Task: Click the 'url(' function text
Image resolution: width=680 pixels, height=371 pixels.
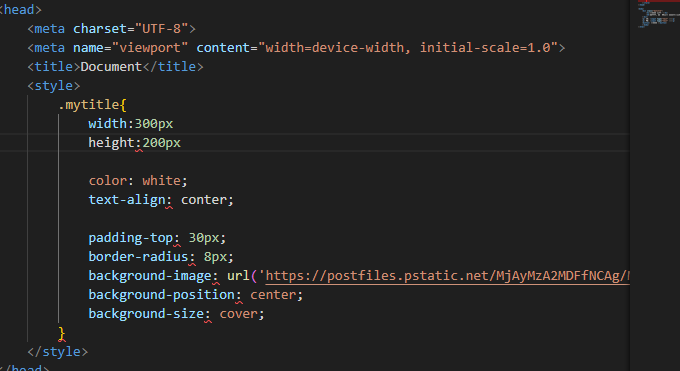Action: 242,276
